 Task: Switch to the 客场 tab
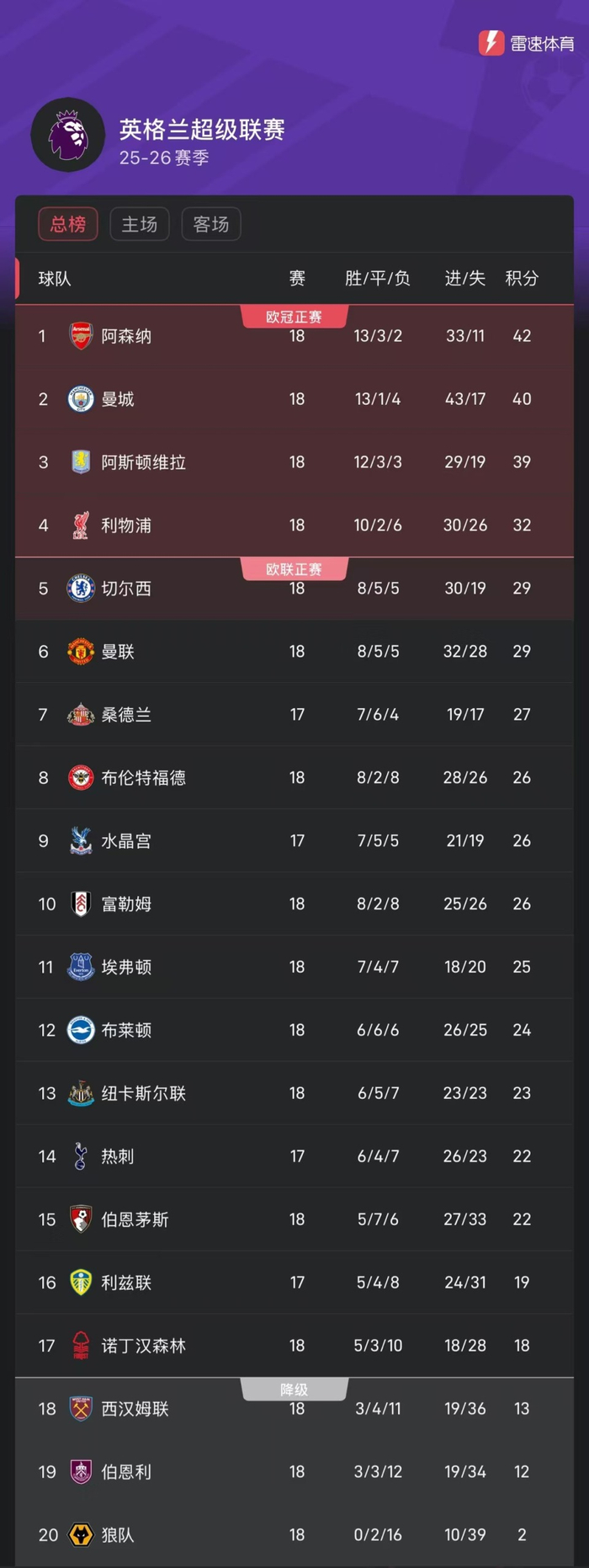pyautogui.click(x=210, y=224)
